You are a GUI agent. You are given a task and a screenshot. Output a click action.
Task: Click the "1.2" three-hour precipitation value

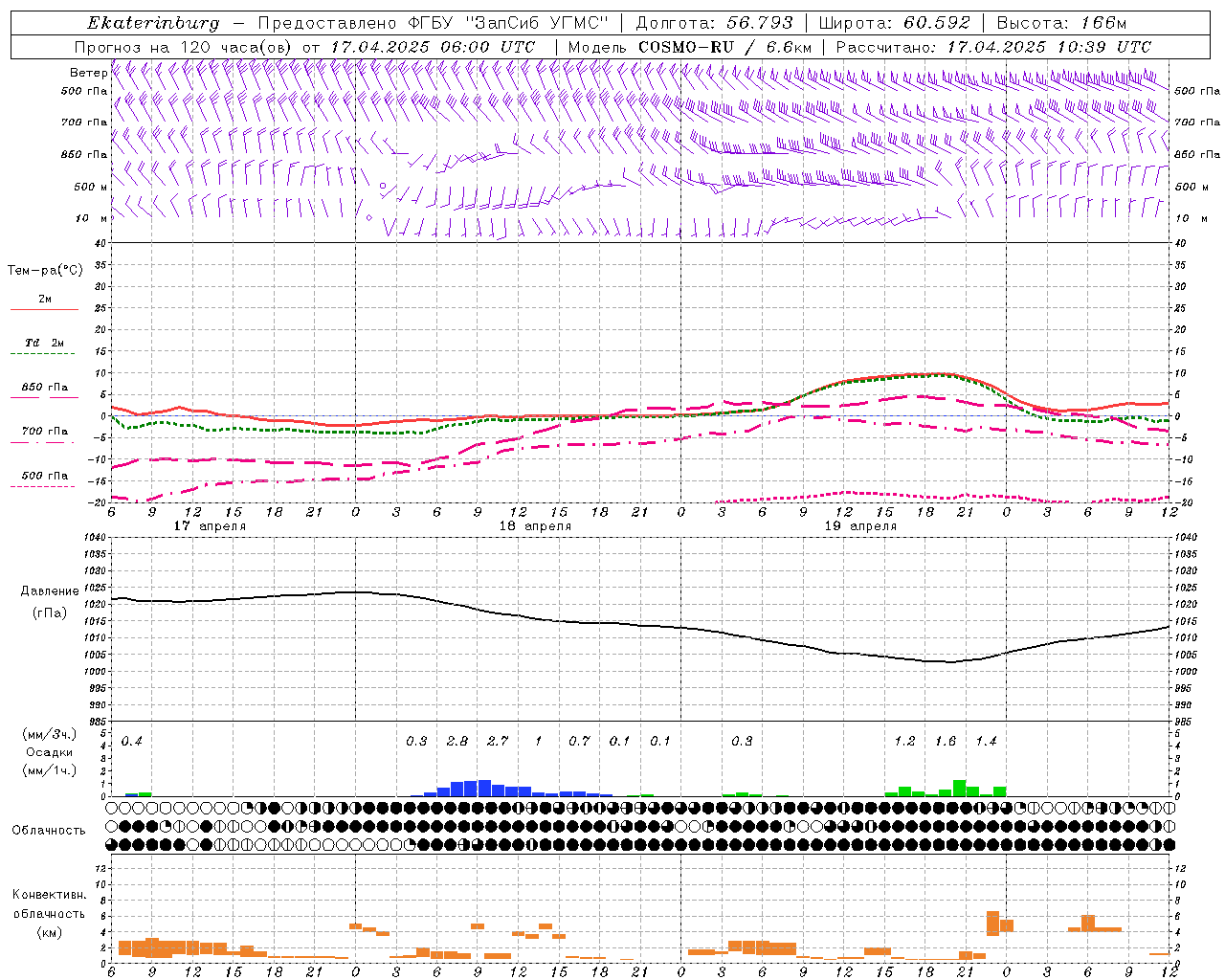[x=904, y=742]
